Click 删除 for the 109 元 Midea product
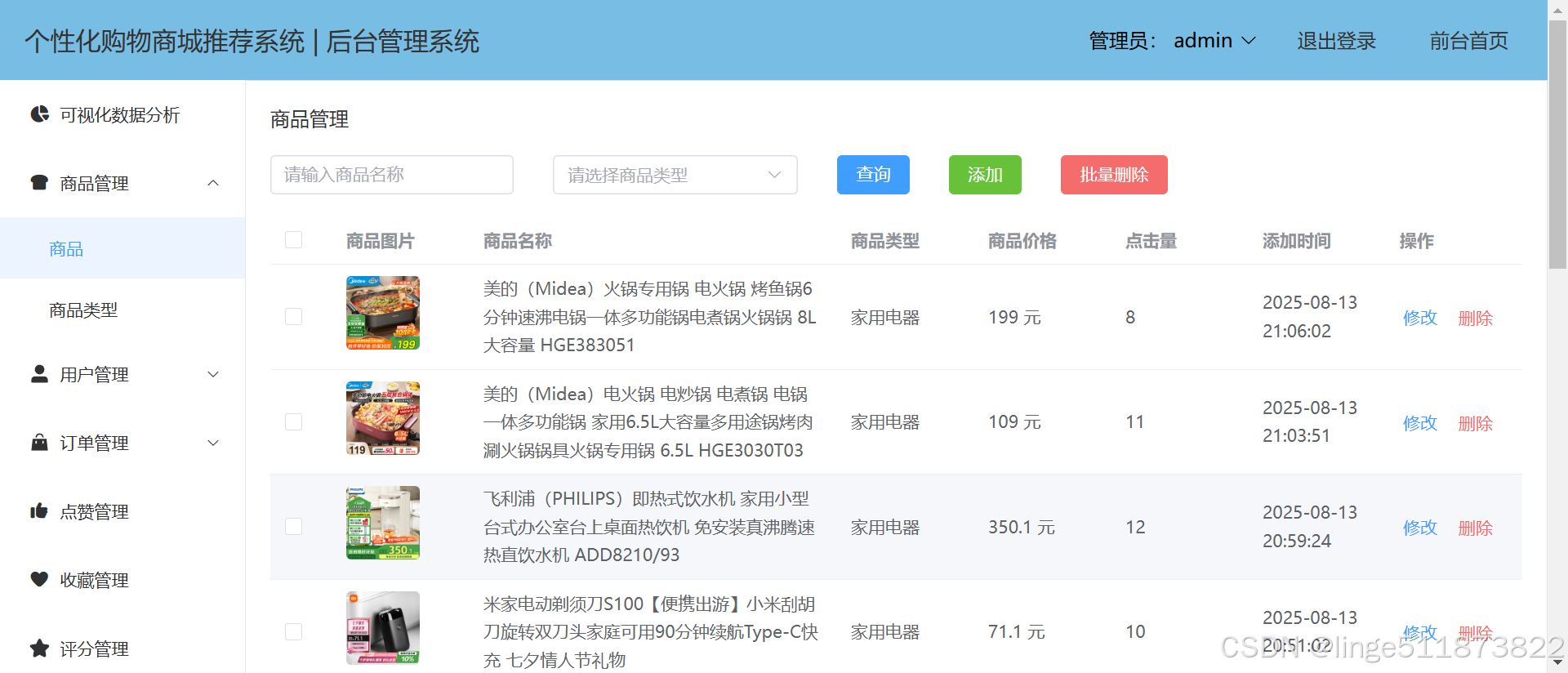This screenshot has width=1568, height=673. coord(1476,423)
